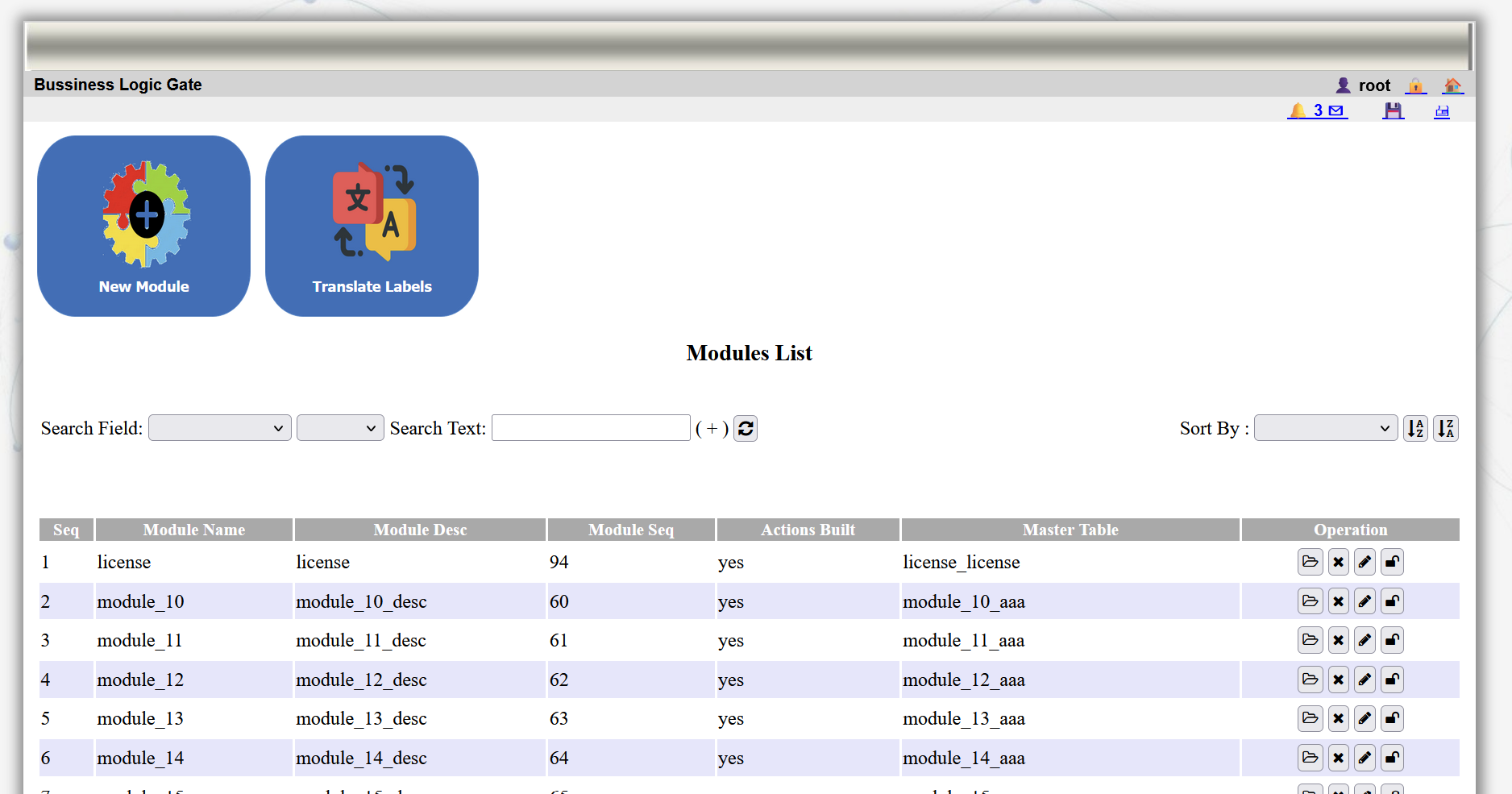
Task: Click the Search Text input box
Action: pos(591,428)
